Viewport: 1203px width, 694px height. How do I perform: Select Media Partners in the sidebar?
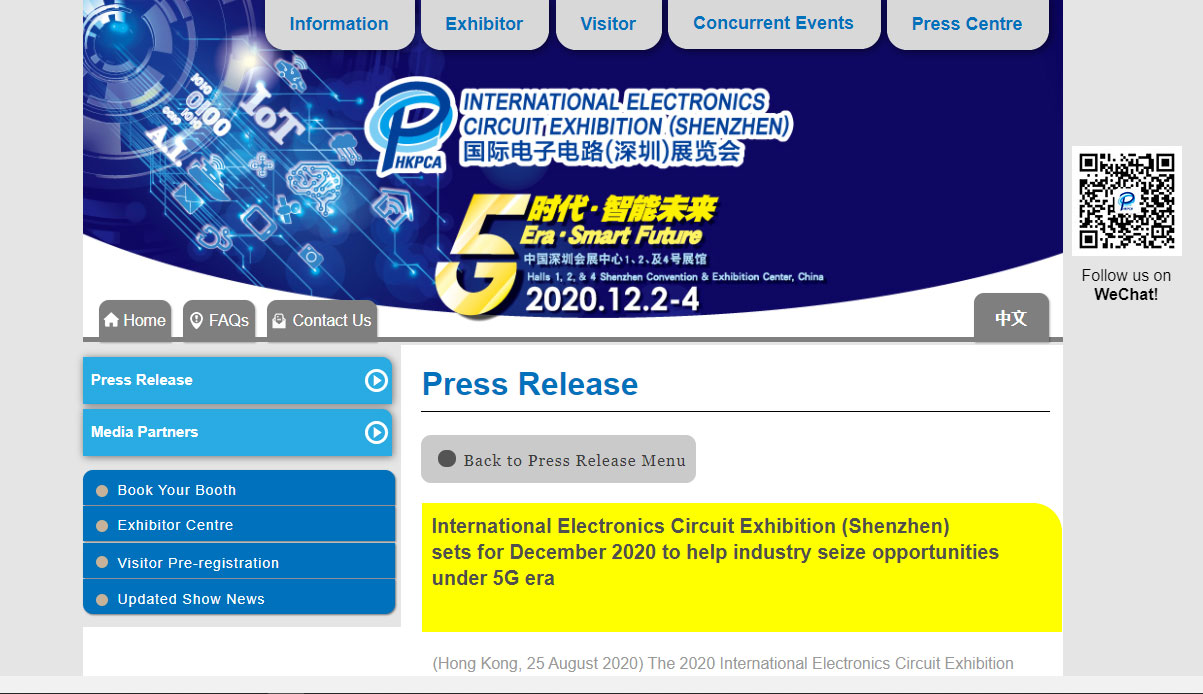[x=237, y=432]
